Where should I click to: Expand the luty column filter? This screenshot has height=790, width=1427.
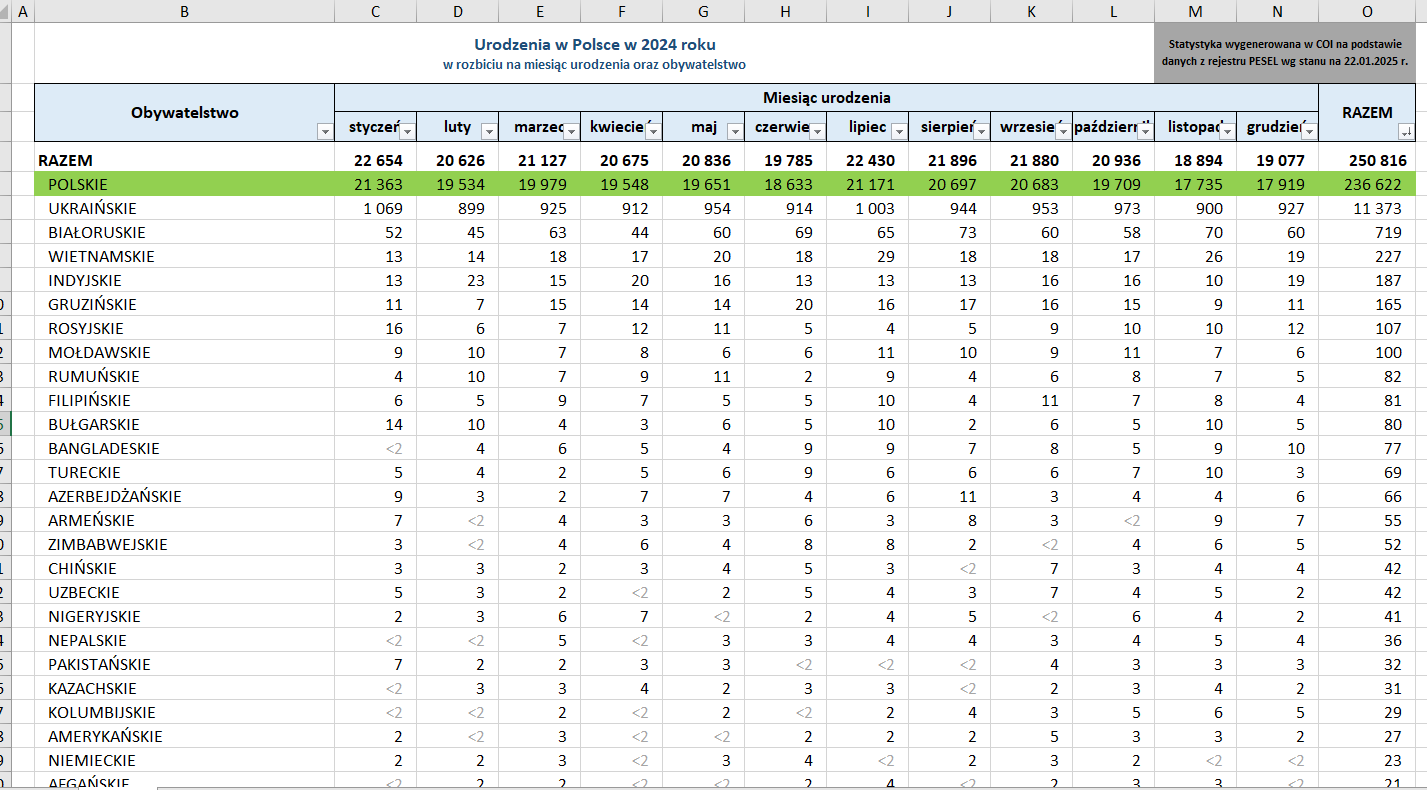(489, 131)
